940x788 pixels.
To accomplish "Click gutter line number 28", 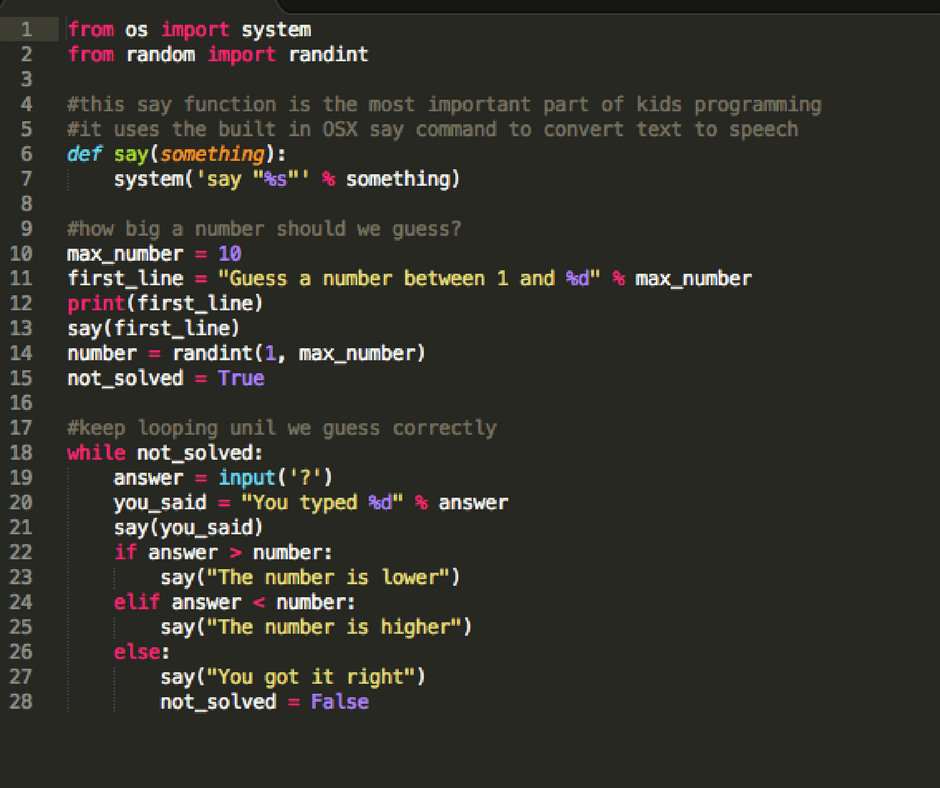I will point(21,701).
